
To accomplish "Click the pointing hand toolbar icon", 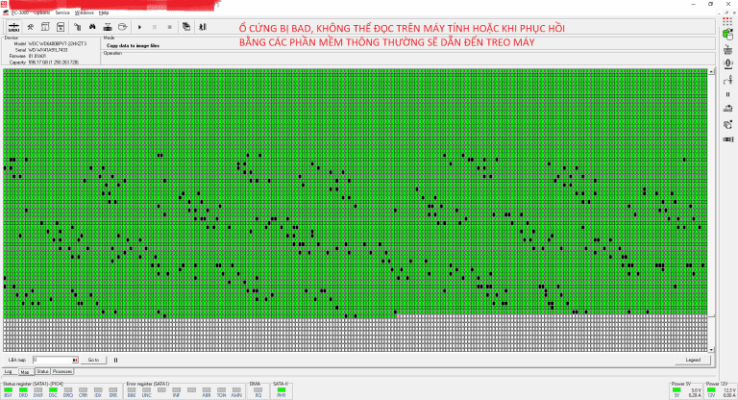I will coord(78,27).
